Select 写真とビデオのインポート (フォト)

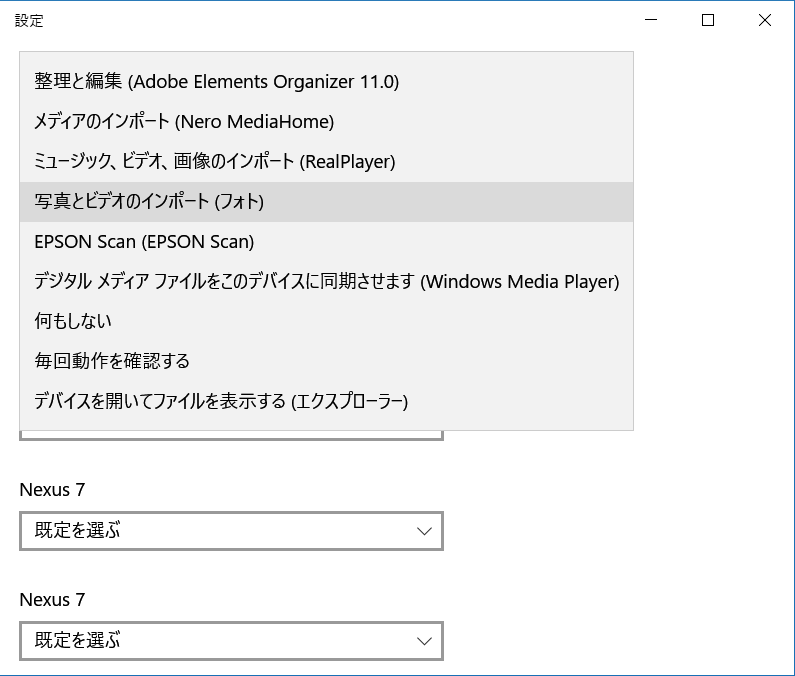[x=327, y=202]
